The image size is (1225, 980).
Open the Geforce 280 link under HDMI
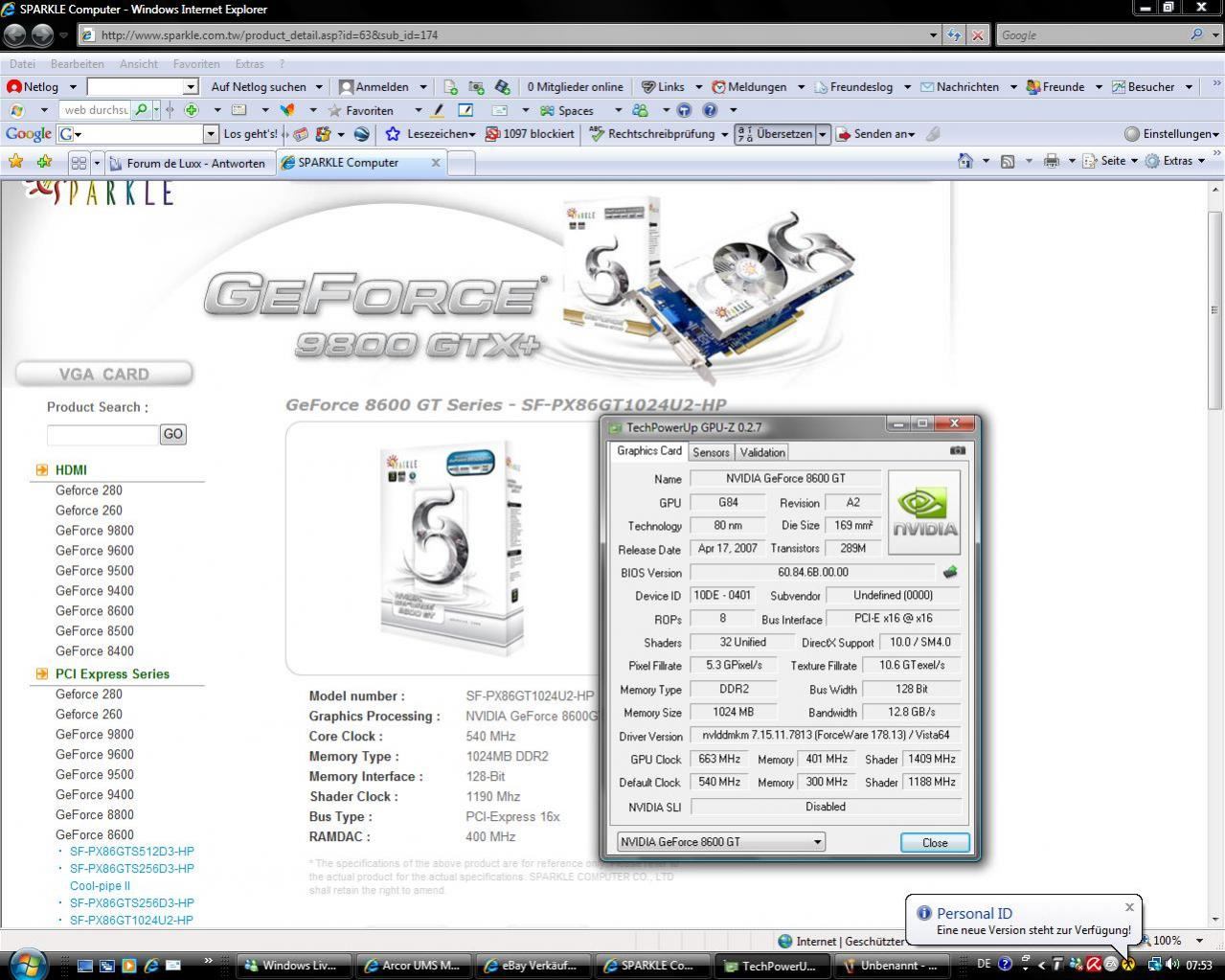tap(89, 490)
